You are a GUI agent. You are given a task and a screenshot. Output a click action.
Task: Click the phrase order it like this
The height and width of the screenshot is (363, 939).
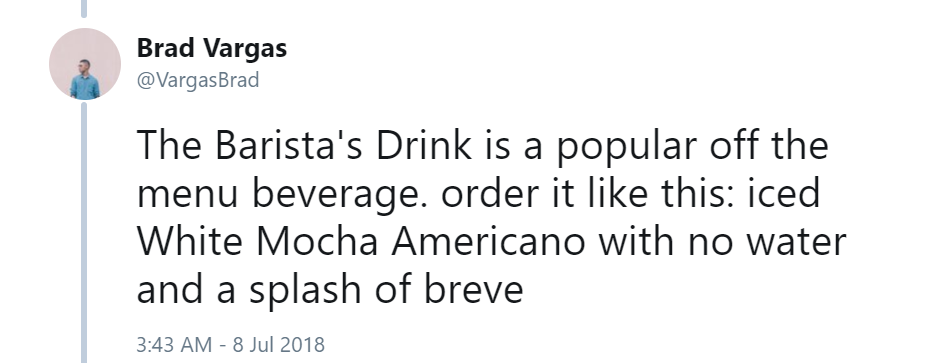584,194
